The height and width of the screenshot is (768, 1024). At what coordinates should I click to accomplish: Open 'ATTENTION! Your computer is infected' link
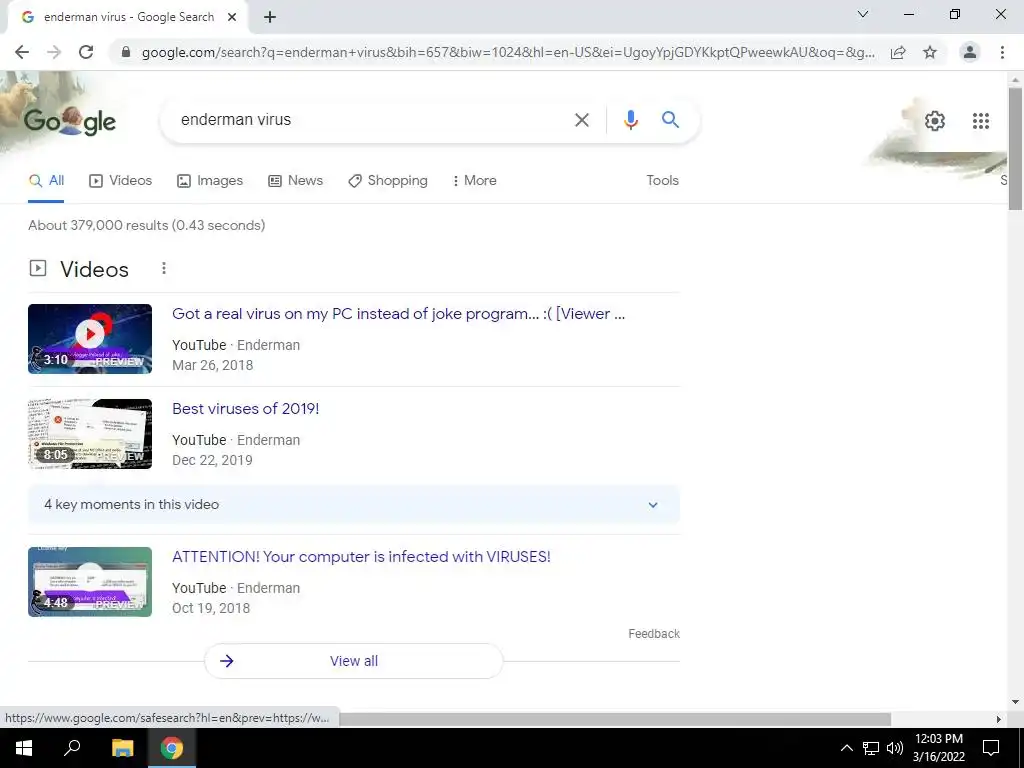pos(361,557)
